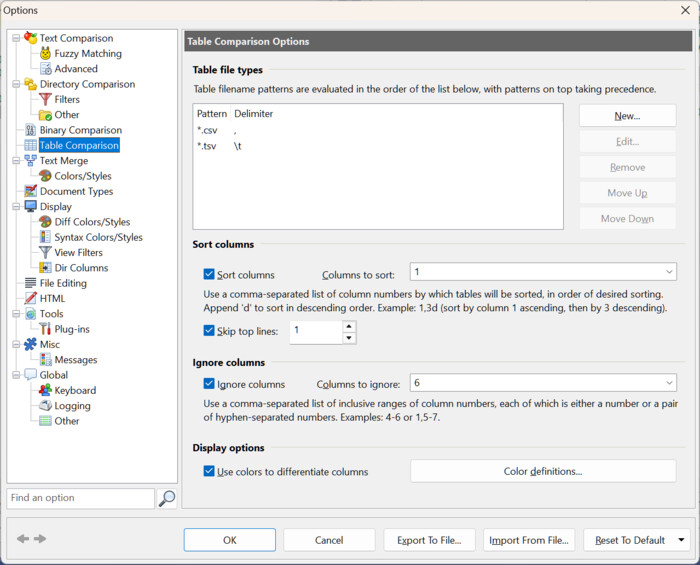700x565 pixels.
Task: Select Other label under Global
Action: (67, 421)
